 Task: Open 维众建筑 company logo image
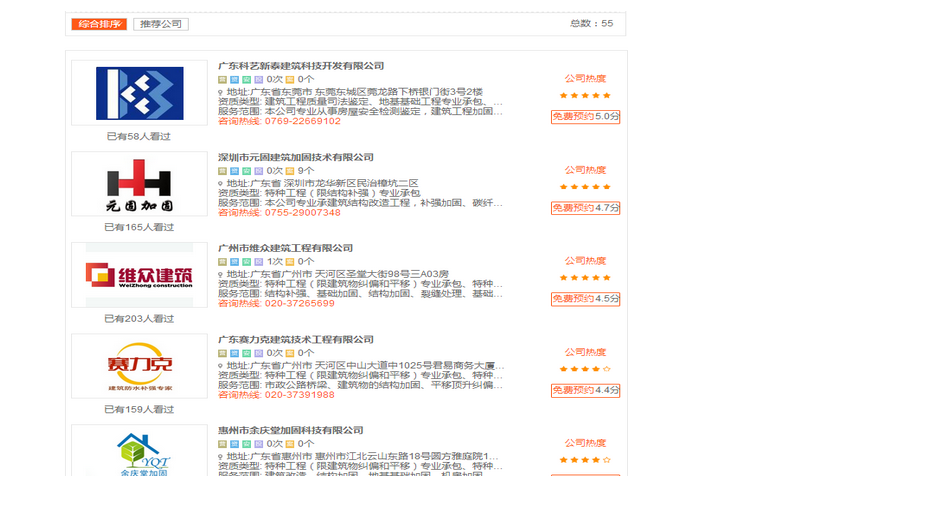click(x=139, y=276)
